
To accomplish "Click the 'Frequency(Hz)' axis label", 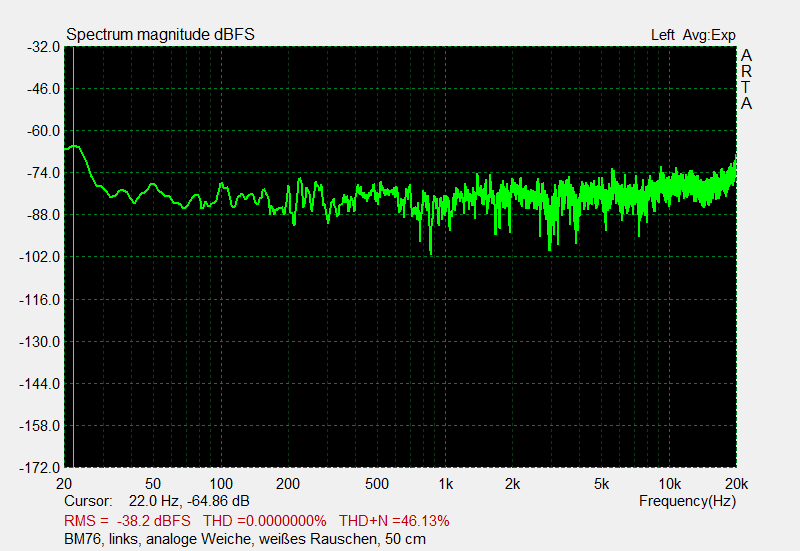I will [x=687, y=502].
